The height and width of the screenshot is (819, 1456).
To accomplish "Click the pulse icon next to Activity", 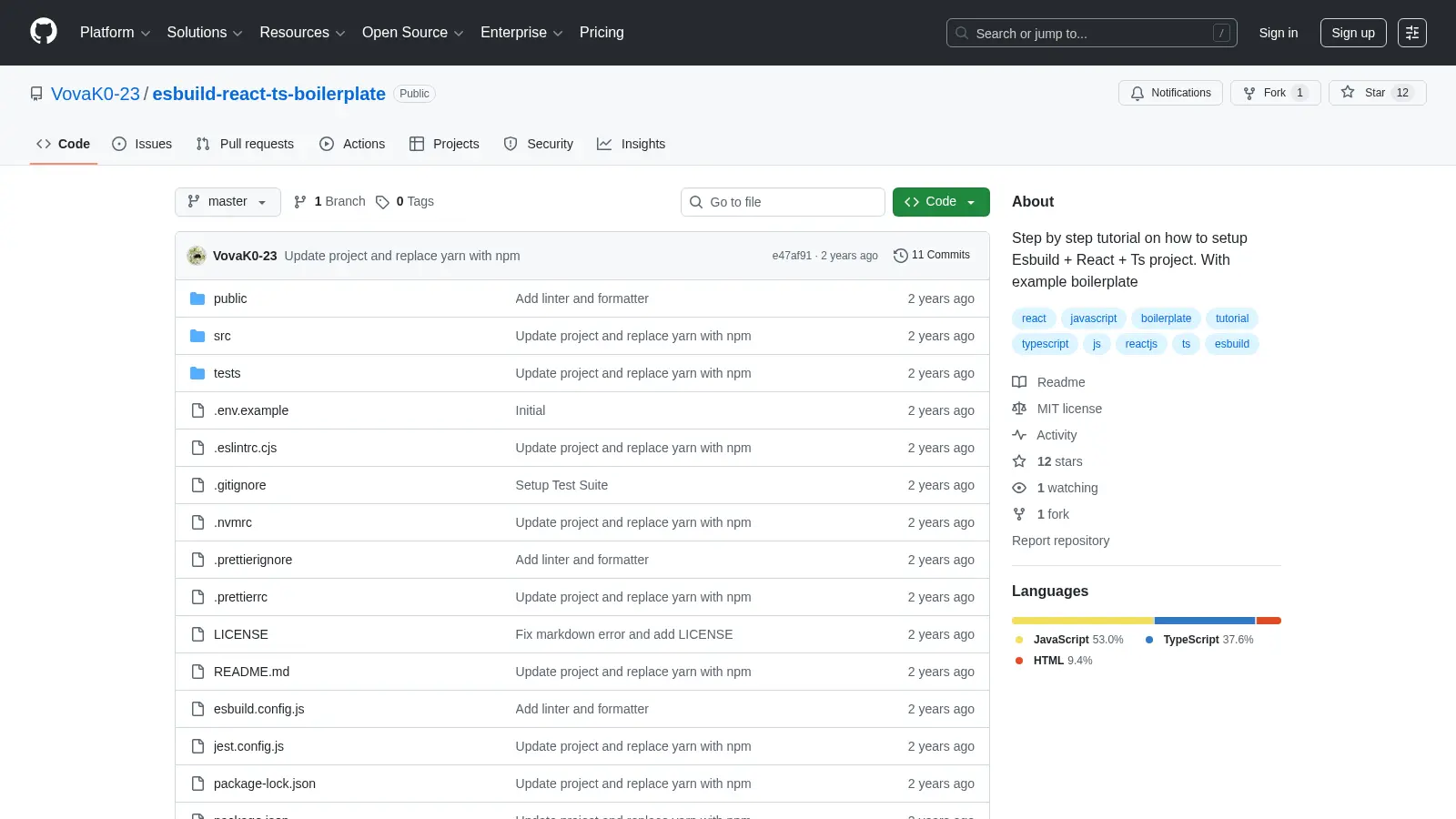I will (x=1019, y=435).
